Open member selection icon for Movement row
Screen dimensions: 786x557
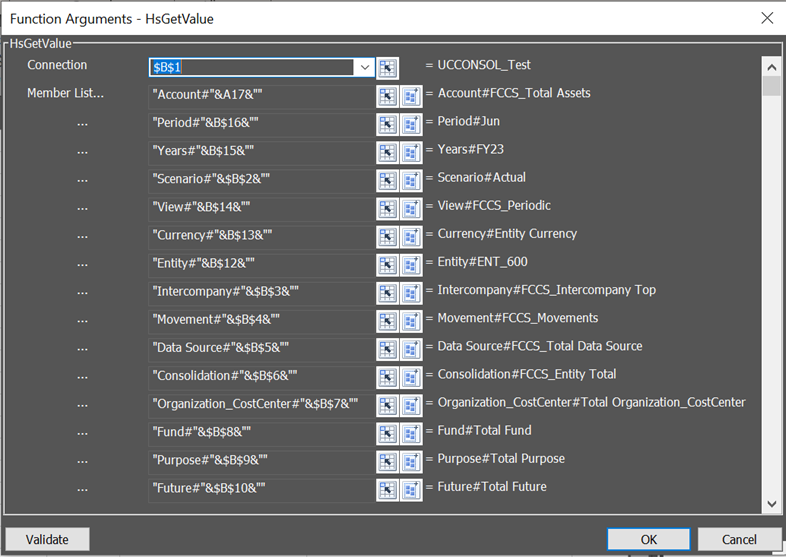click(411, 321)
